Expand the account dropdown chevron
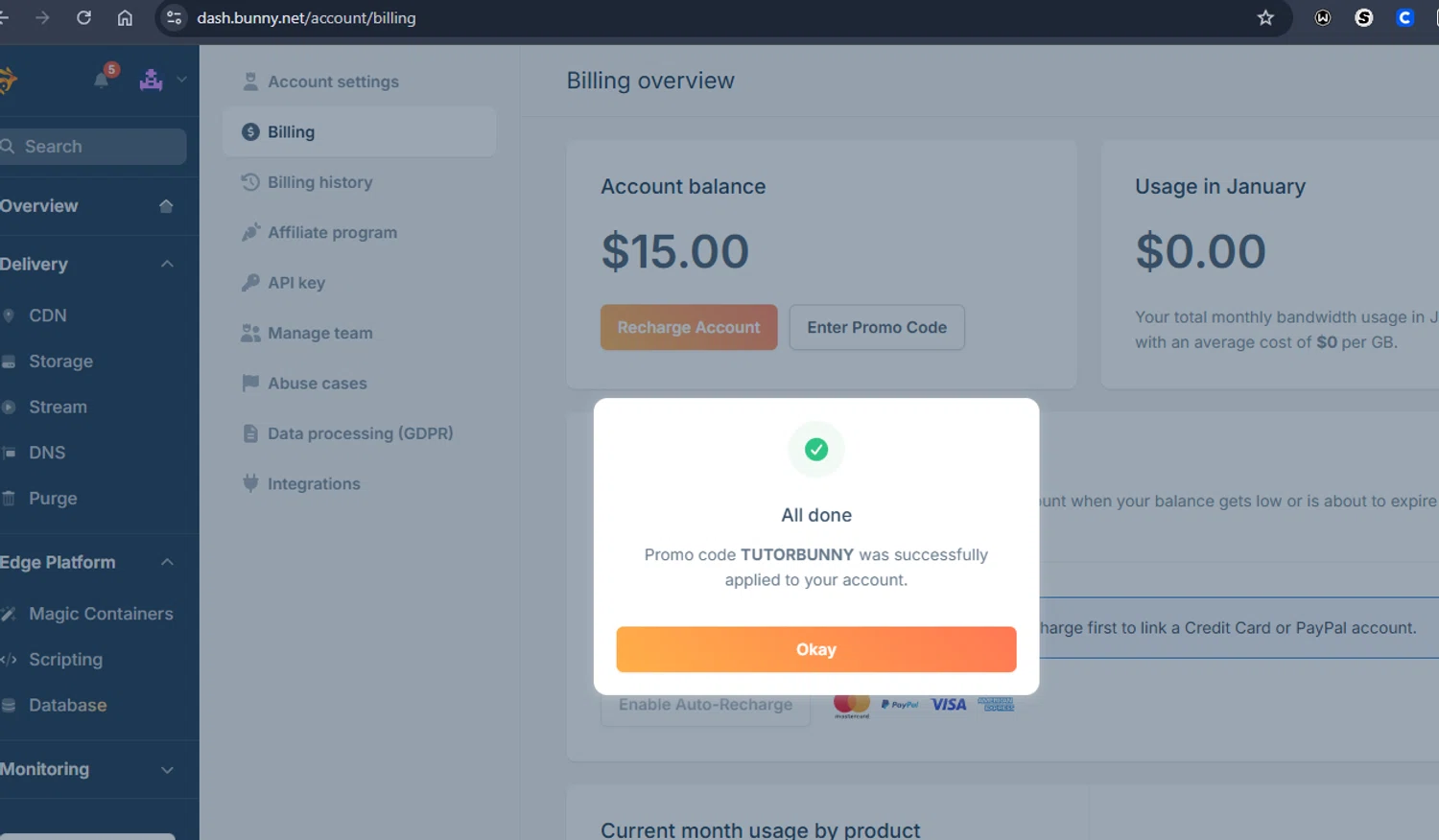 (181, 80)
